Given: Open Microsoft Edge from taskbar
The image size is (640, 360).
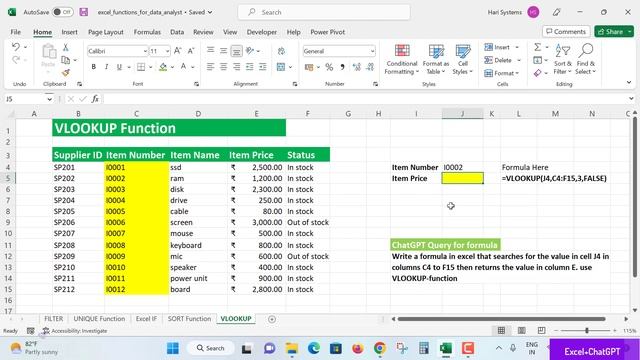Looking at the screenshot, I should pyautogui.click(x=314, y=348).
